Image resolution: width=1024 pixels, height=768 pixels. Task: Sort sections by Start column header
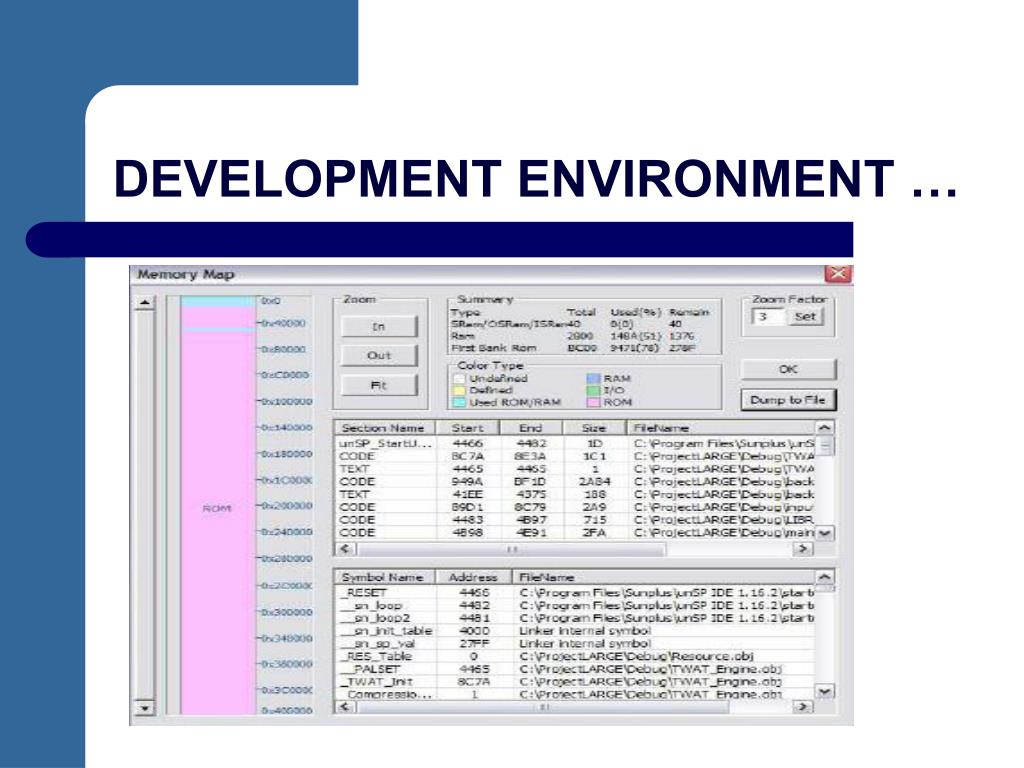click(x=468, y=428)
